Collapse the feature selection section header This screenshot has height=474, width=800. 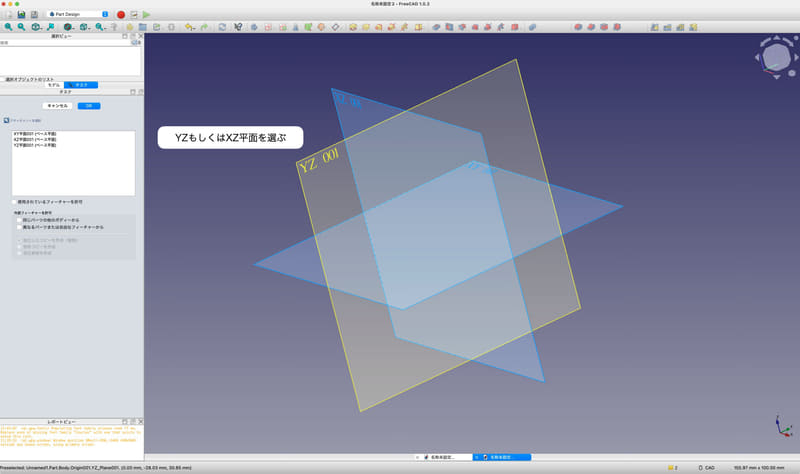[x=22, y=120]
